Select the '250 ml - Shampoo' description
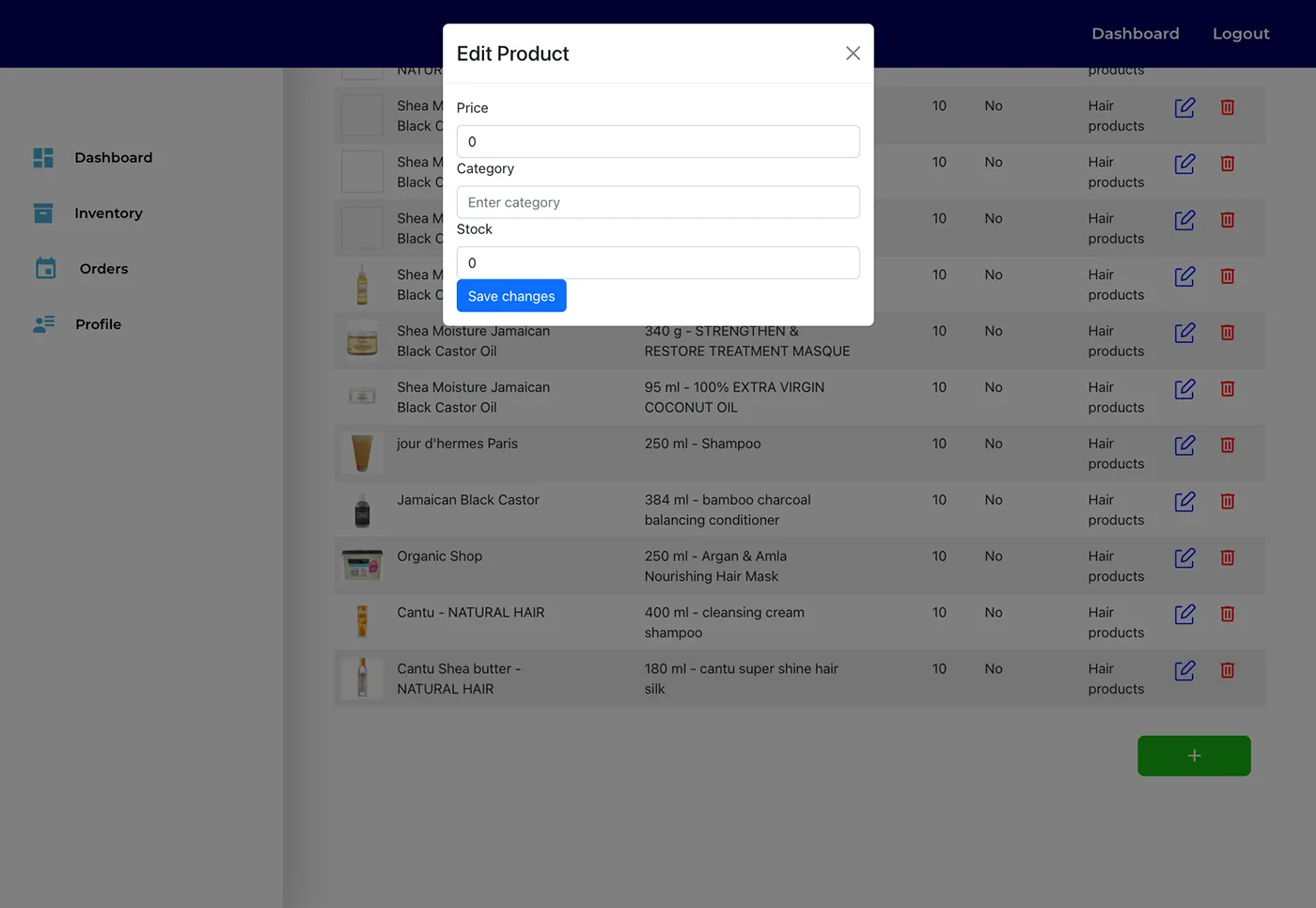Viewport: 1316px width, 908px height. tap(703, 444)
